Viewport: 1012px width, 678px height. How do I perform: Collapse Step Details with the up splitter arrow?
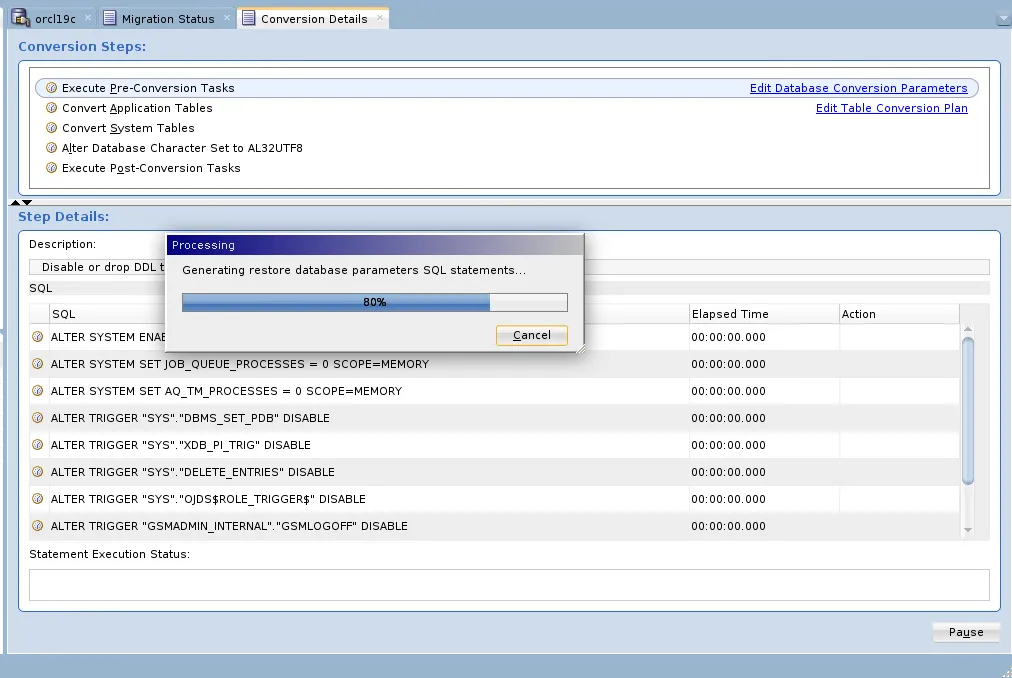click(16, 201)
